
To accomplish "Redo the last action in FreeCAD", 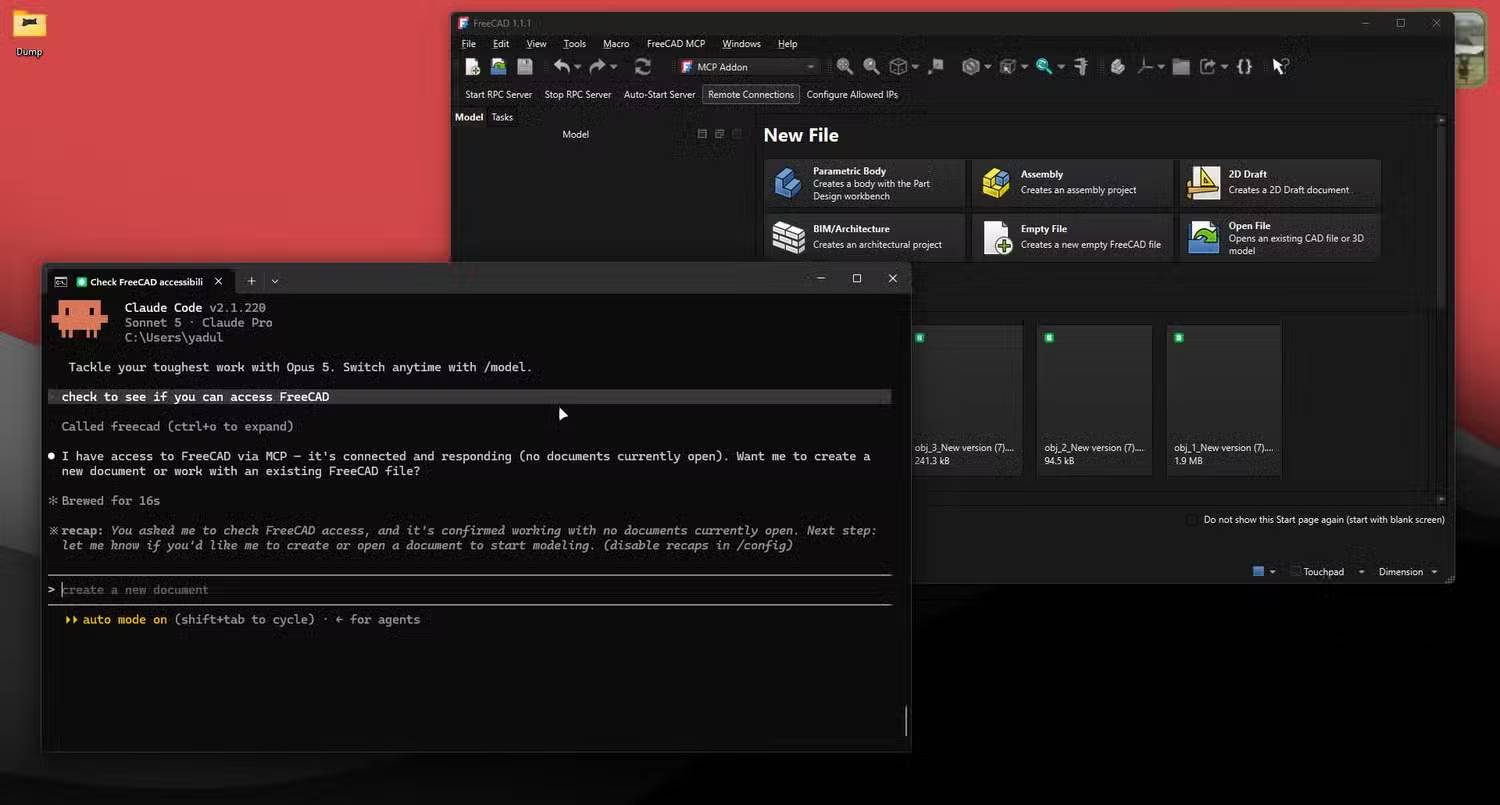I will [597, 67].
